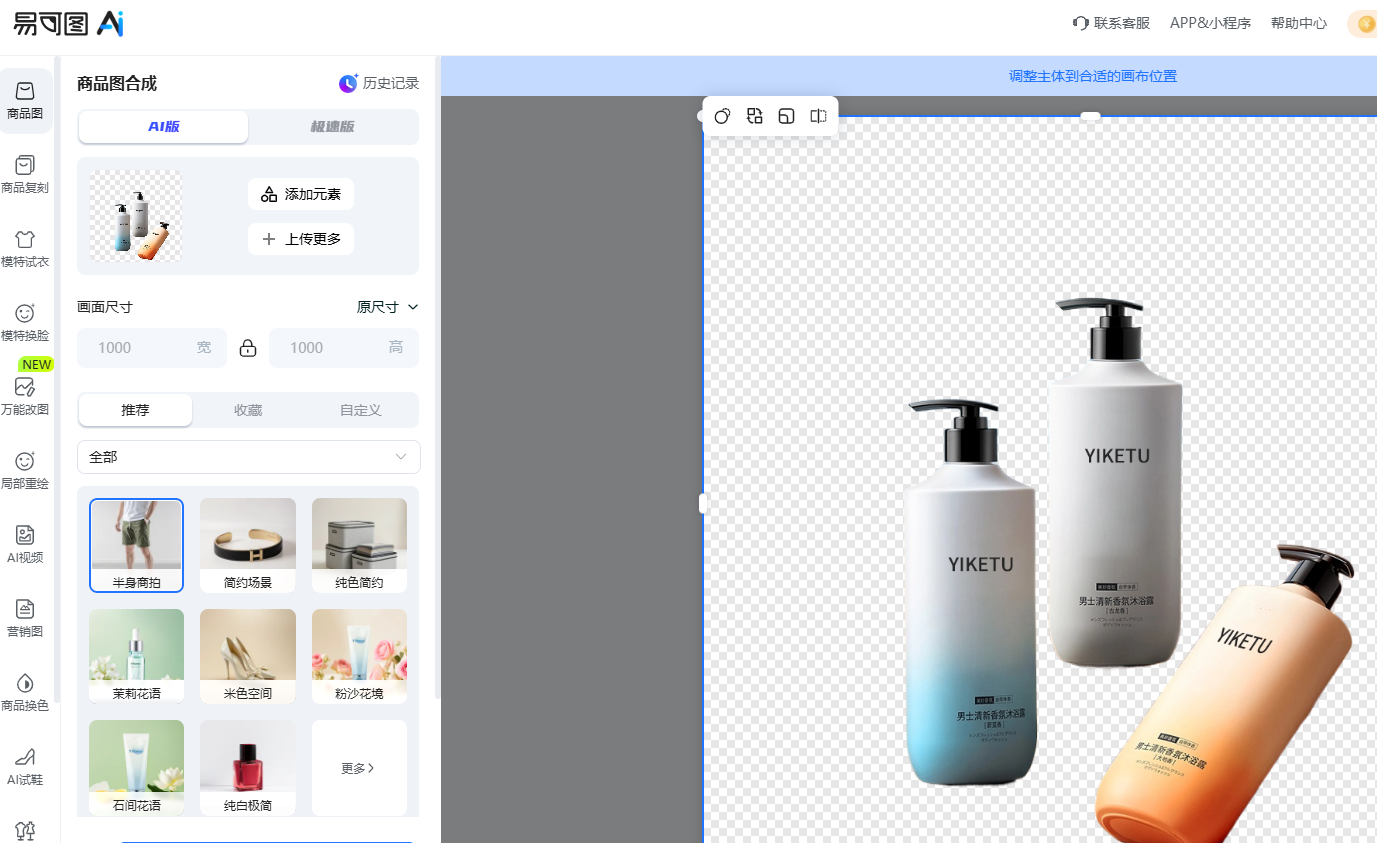The height and width of the screenshot is (843, 1377).
Task: Open the AI视频 sidebar tool
Action: click(x=25, y=545)
